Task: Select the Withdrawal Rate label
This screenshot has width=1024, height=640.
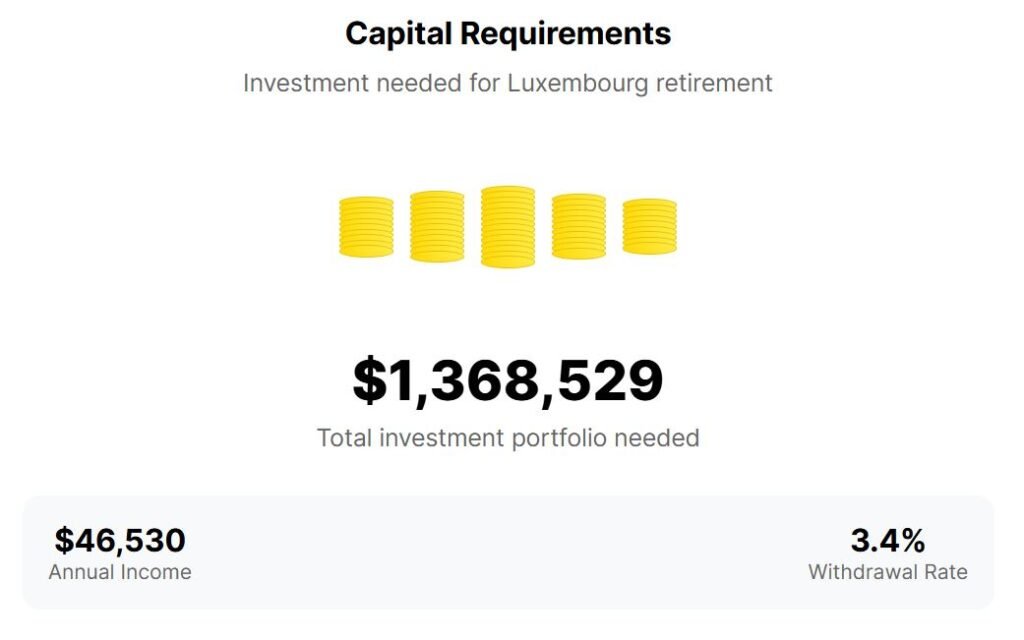Action: (888, 573)
